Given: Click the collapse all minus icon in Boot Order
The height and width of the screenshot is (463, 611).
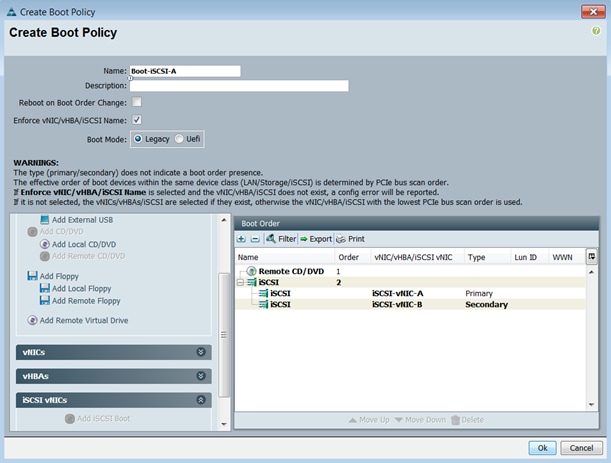Looking at the screenshot, I should 254,239.
